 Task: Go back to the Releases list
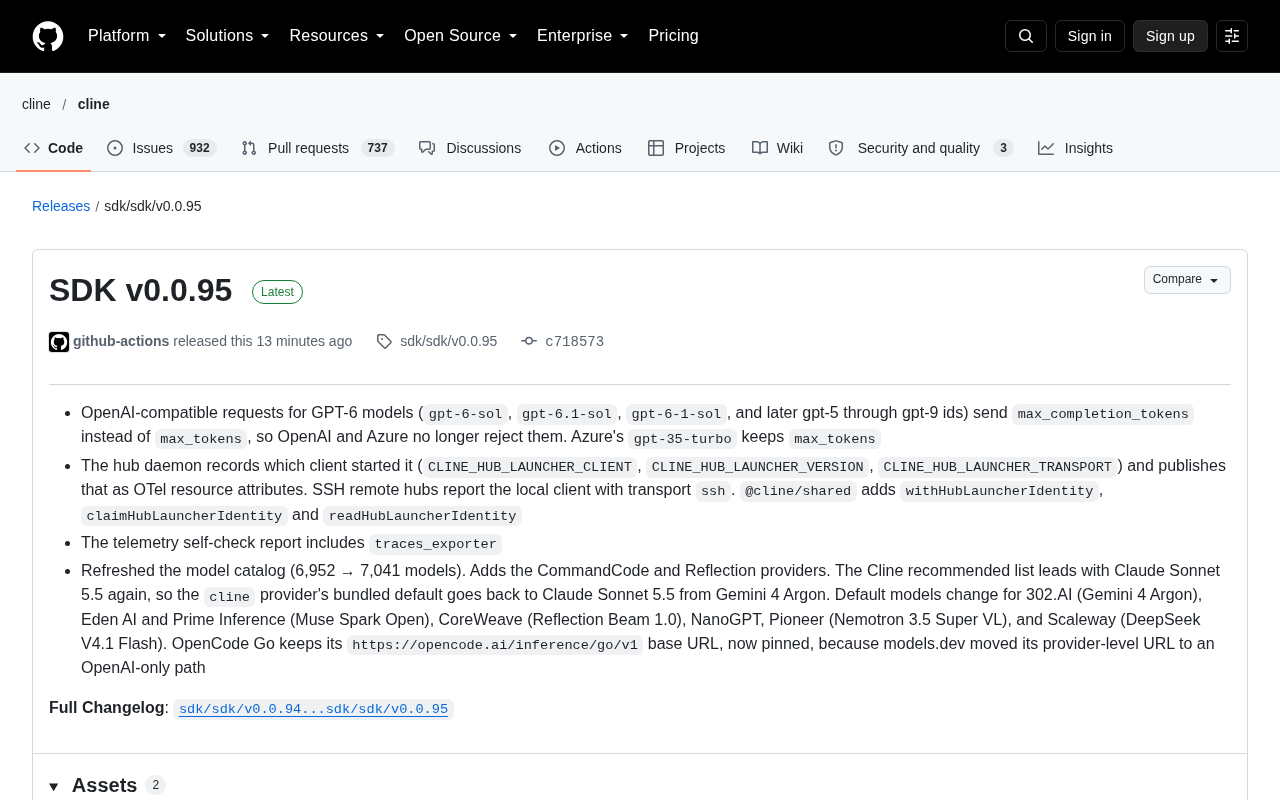(x=61, y=206)
